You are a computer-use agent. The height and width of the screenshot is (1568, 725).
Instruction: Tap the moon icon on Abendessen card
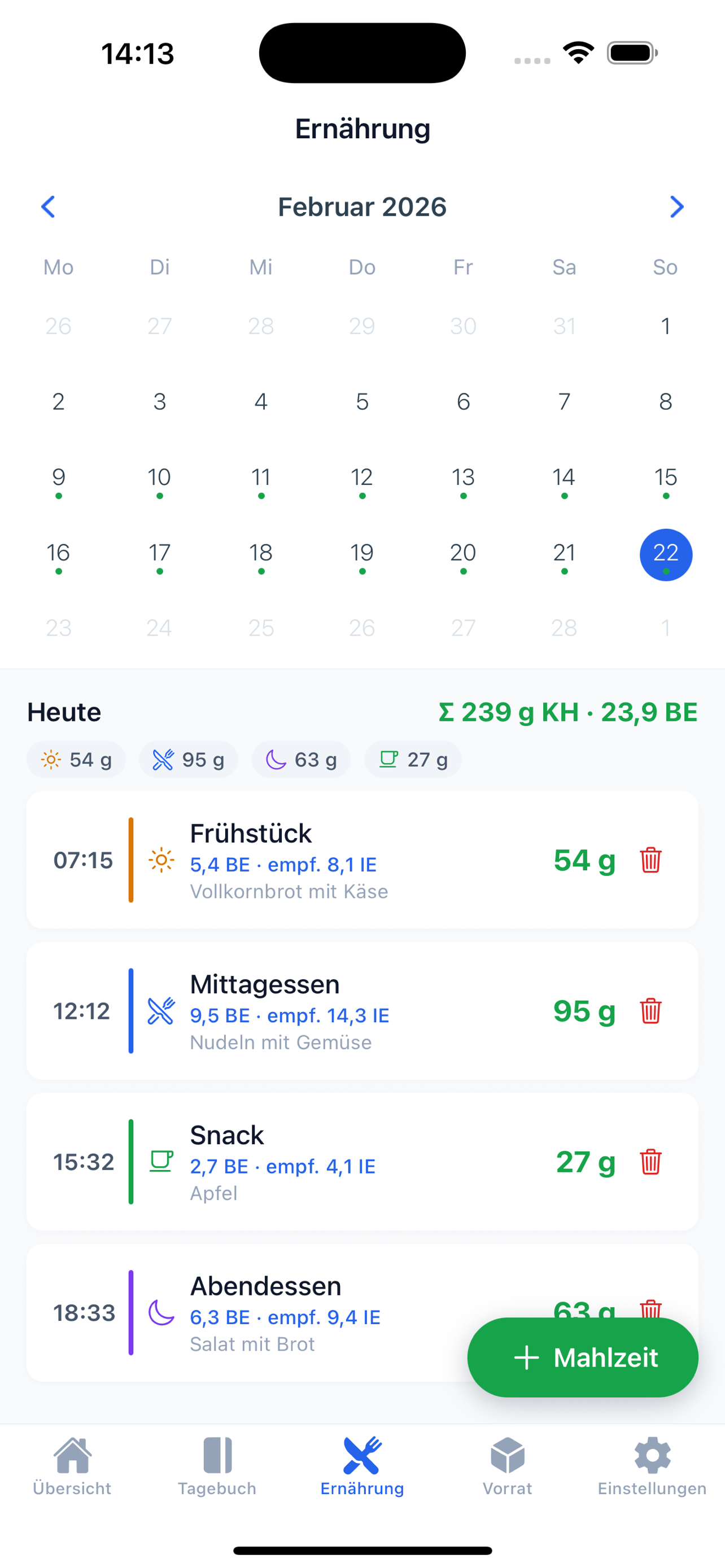tap(161, 1313)
